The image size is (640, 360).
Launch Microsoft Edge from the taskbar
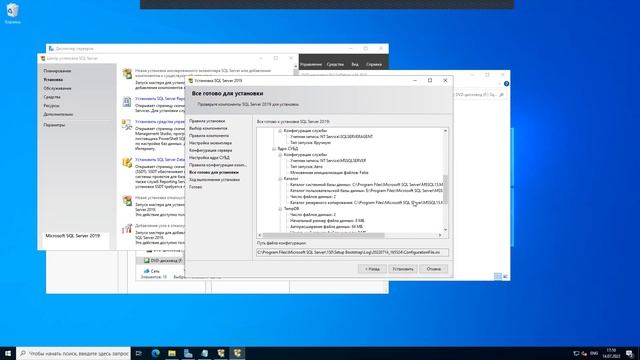(x=156, y=353)
